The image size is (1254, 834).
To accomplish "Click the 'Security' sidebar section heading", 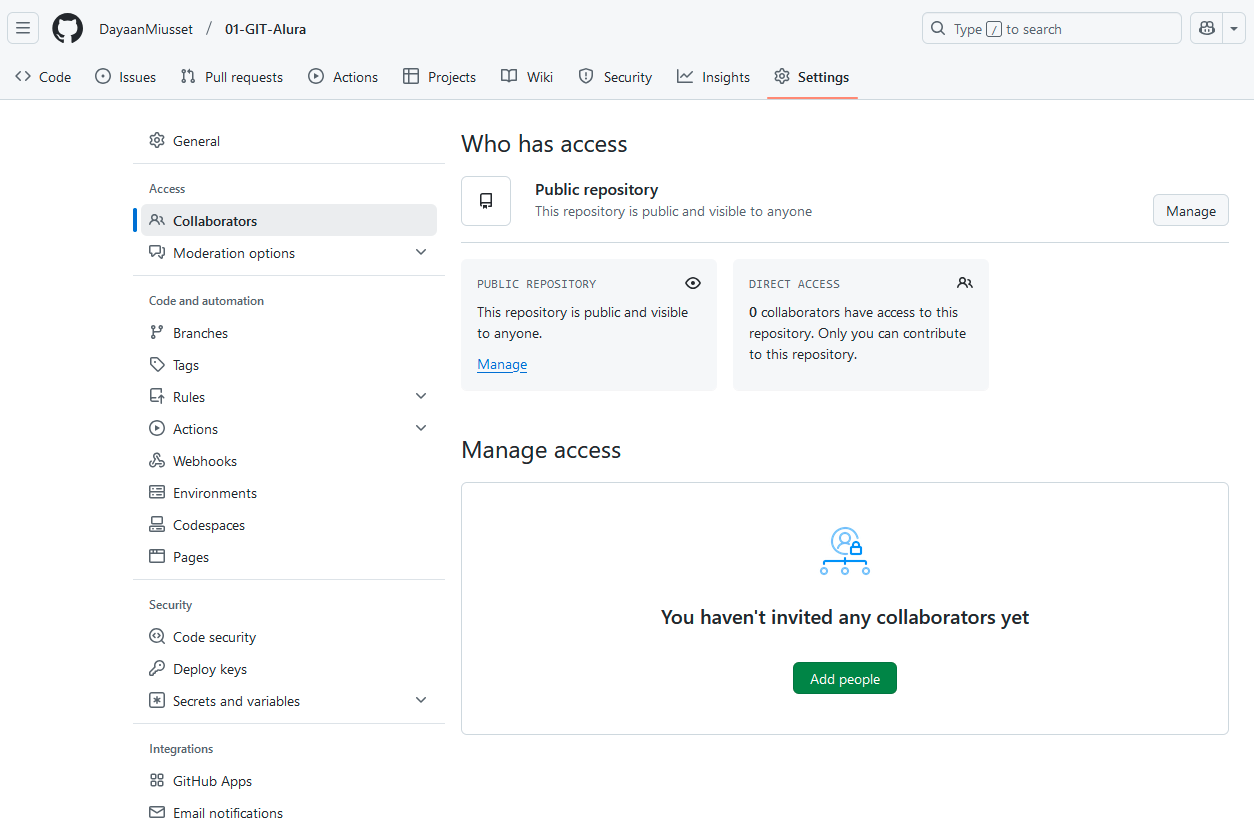I will click(x=171, y=605).
